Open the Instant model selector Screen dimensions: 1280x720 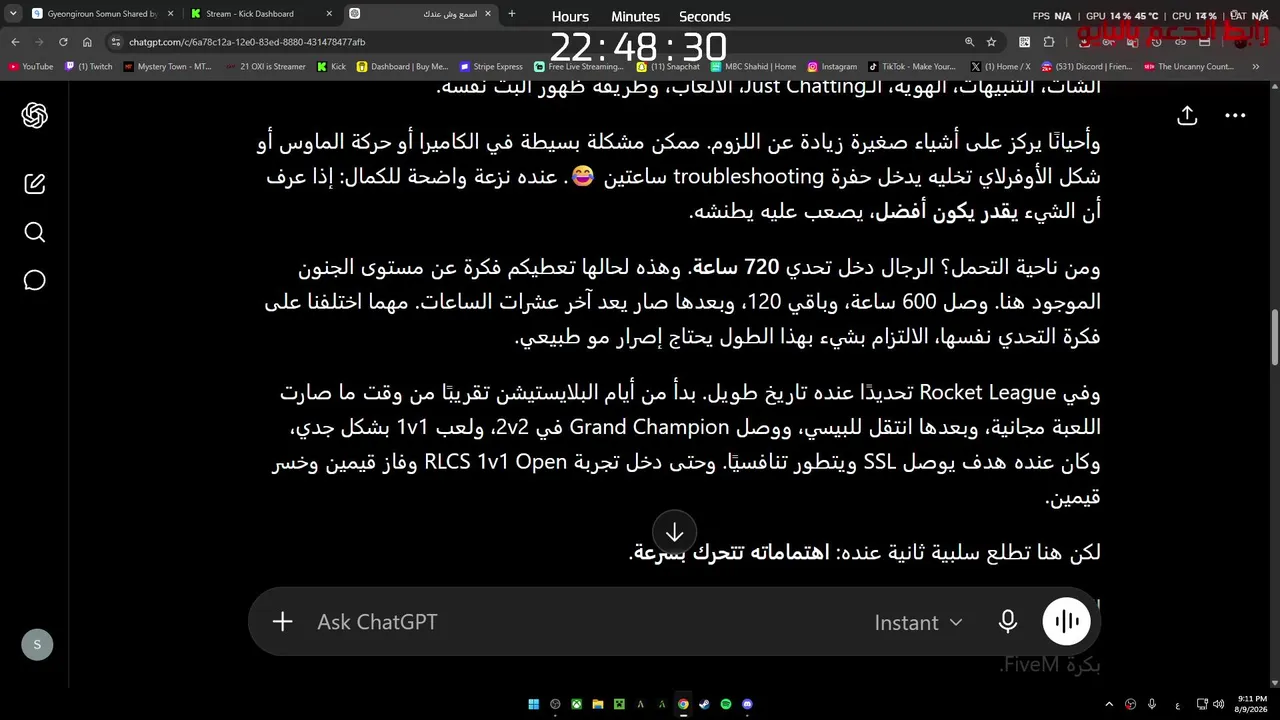tap(918, 622)
